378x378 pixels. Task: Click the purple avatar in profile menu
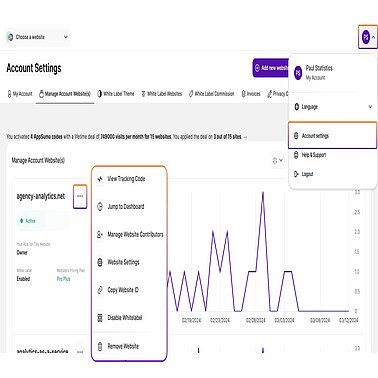pyautogui.click(x=298, y=72)
